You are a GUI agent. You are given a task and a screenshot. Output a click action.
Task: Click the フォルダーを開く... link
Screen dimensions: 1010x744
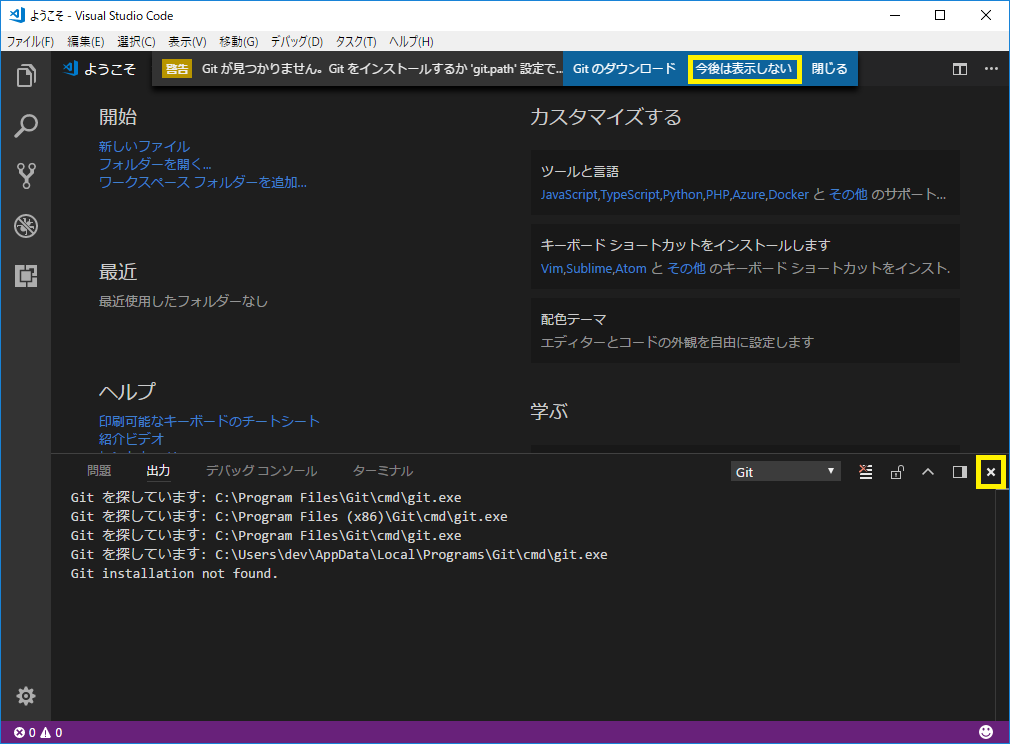[x=155, y=165]
